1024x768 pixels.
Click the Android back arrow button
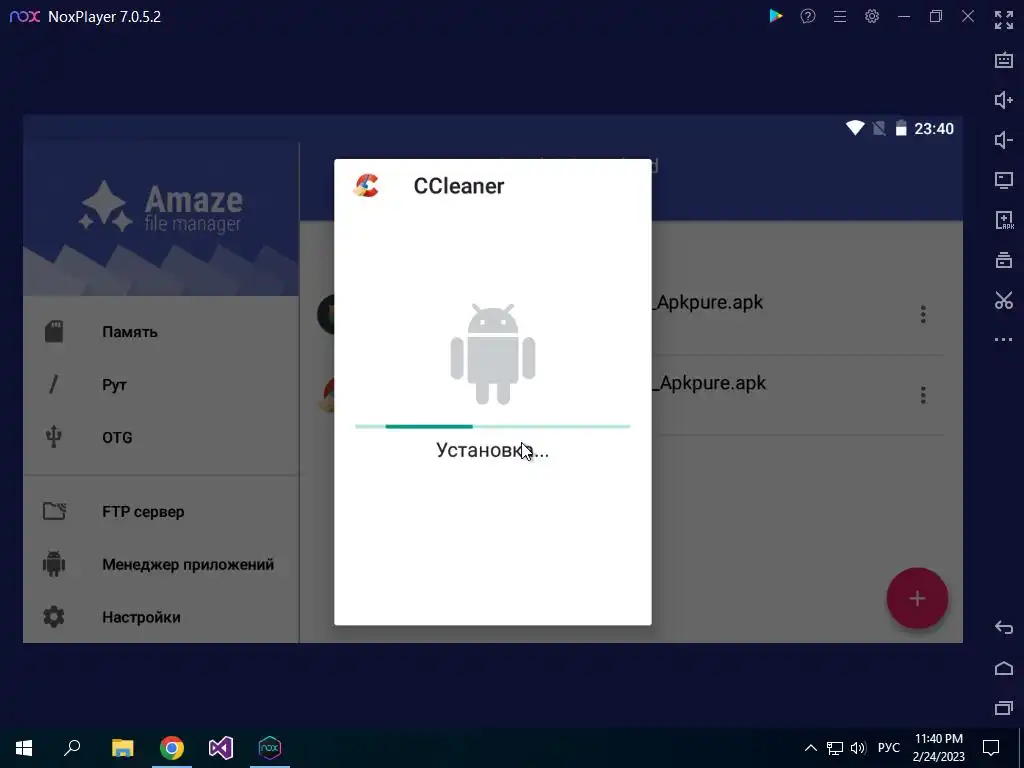click(x=1004, y=628)
